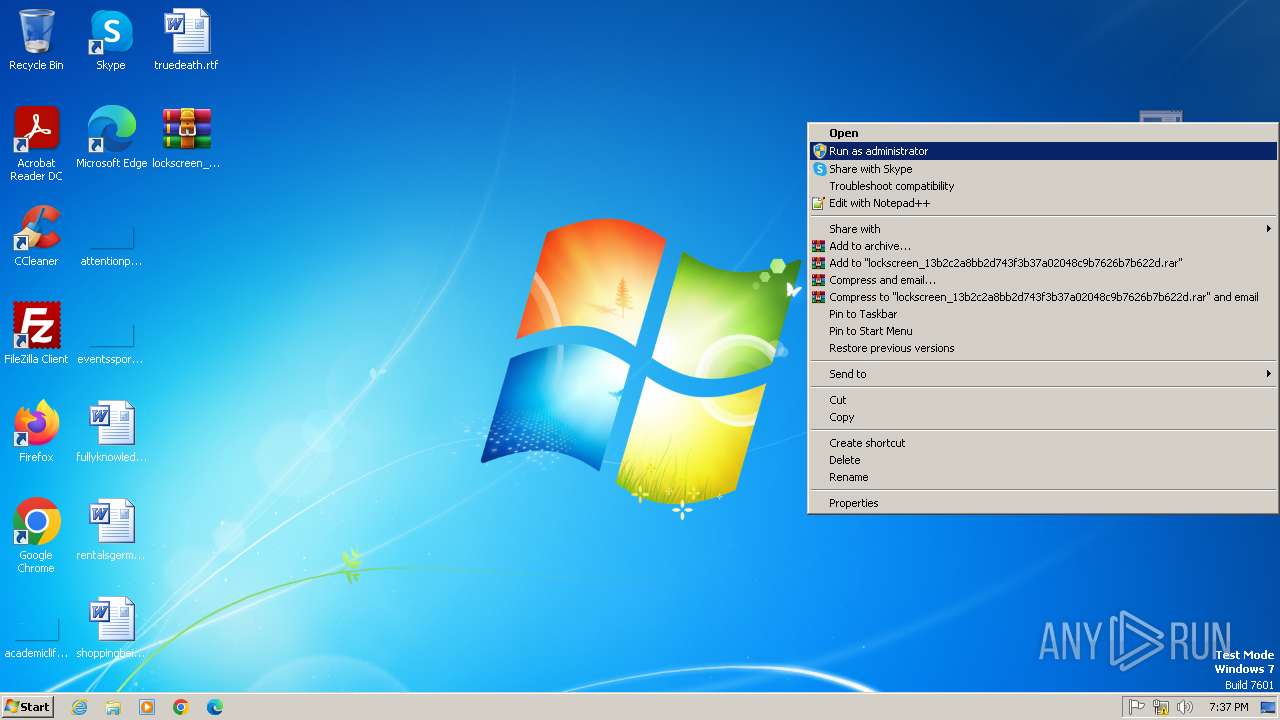
Task: Select the CCleaner desktop shortcut
Action: pos(36,236)
